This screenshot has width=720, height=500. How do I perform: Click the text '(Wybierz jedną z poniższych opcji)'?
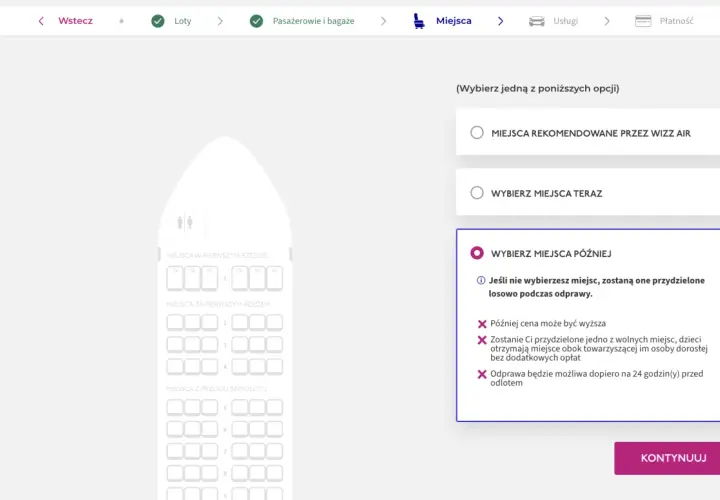coord(538,89)
